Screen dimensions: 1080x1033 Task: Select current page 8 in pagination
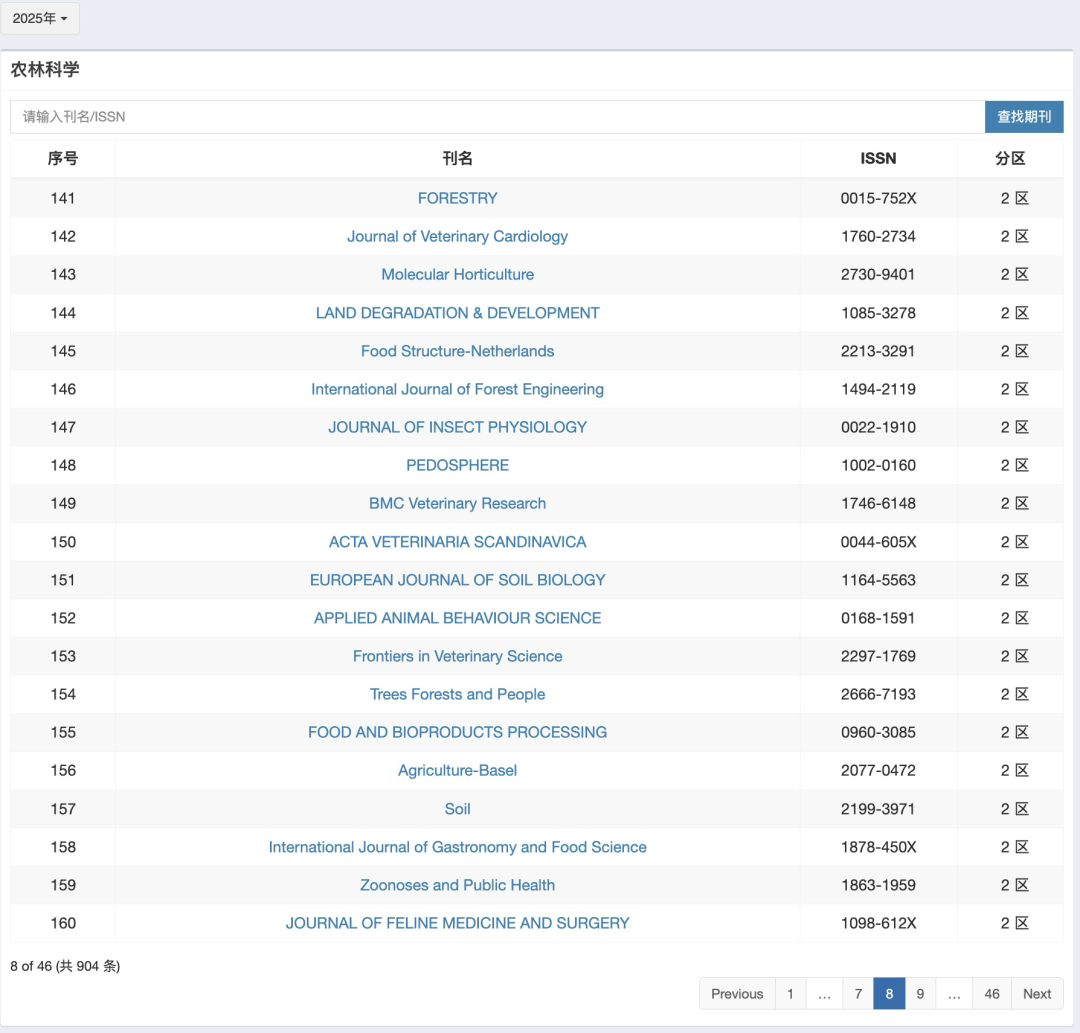coord(889,994)
